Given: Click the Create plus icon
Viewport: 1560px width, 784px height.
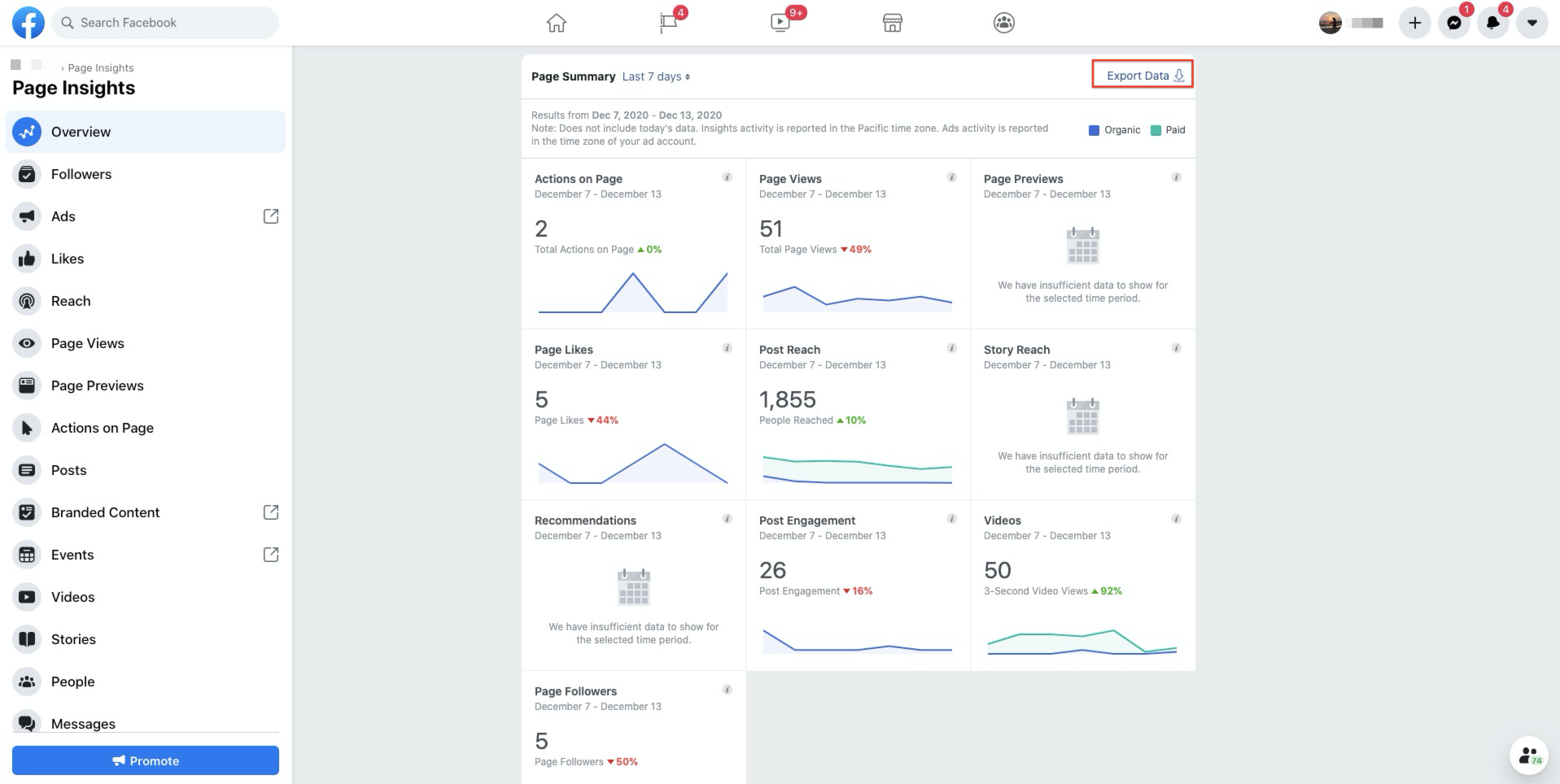Looking at the screenshot, I should click(x=1415, y=23).
